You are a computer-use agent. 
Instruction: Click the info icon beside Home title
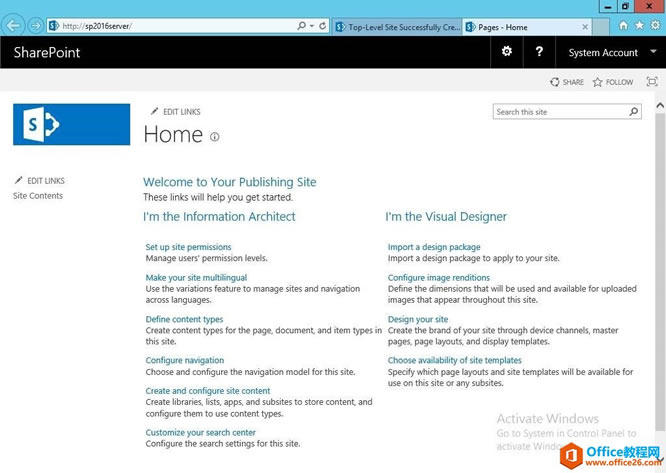[215, 137]
